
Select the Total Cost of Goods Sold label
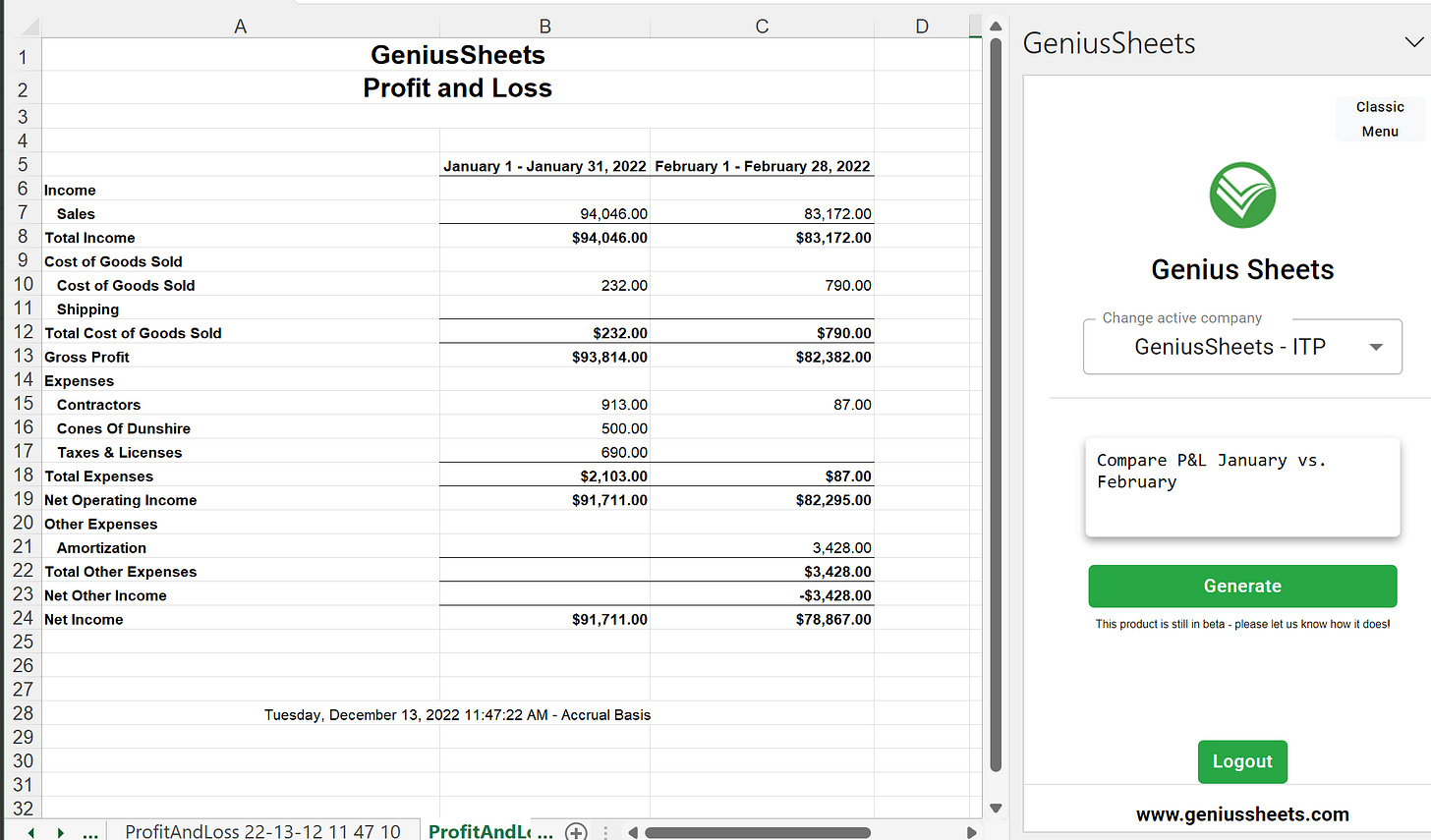coord(240,332)
